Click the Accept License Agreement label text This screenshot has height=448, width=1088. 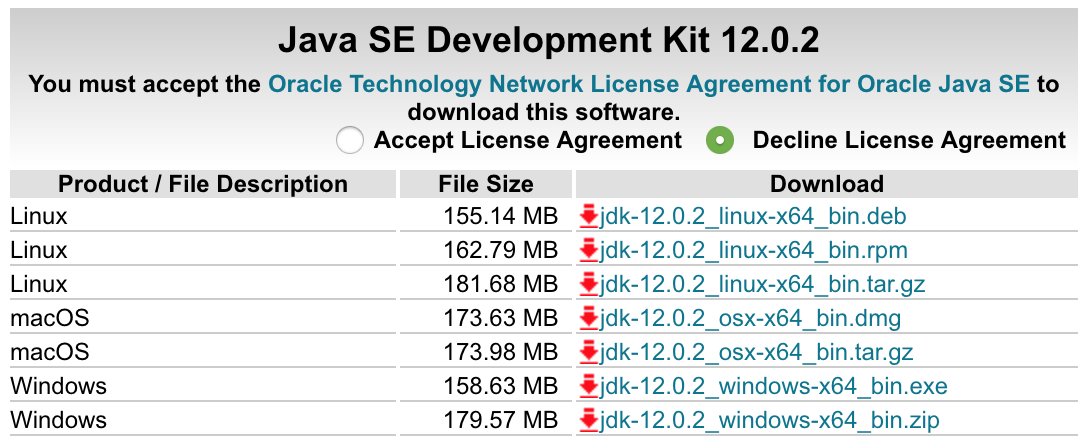point(528,141)
